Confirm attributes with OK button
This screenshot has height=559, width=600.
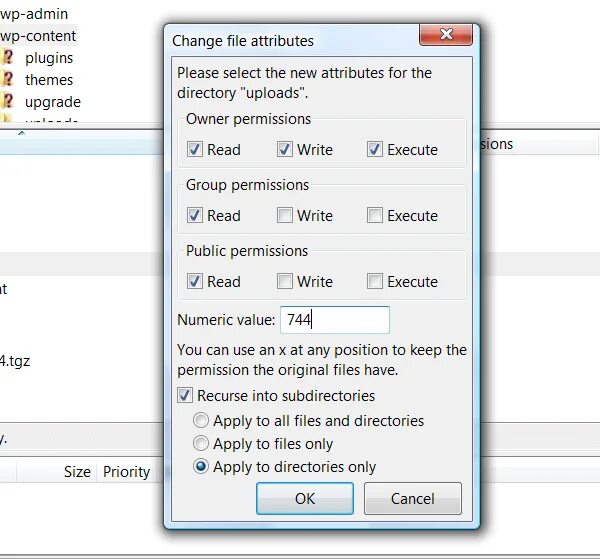305,499
